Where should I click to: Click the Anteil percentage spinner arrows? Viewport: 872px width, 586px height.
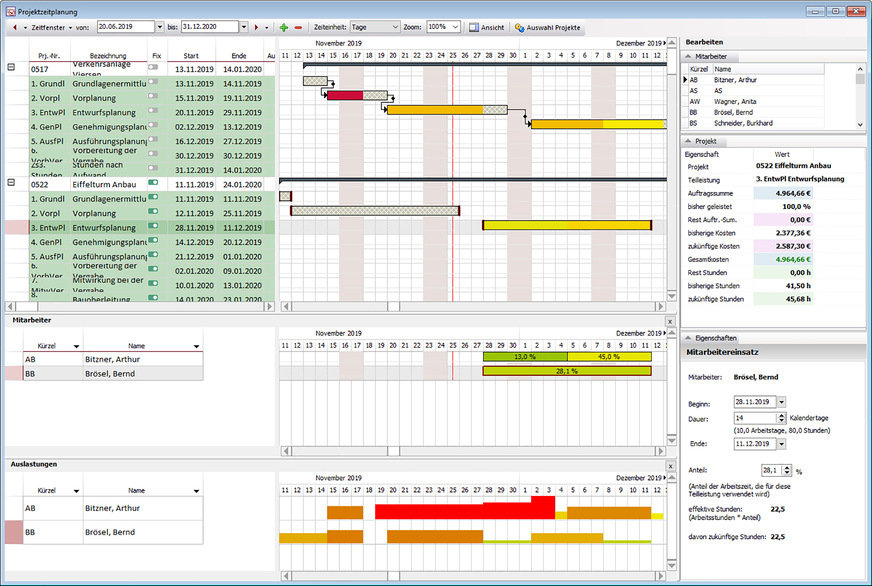[x=786, y=470]
